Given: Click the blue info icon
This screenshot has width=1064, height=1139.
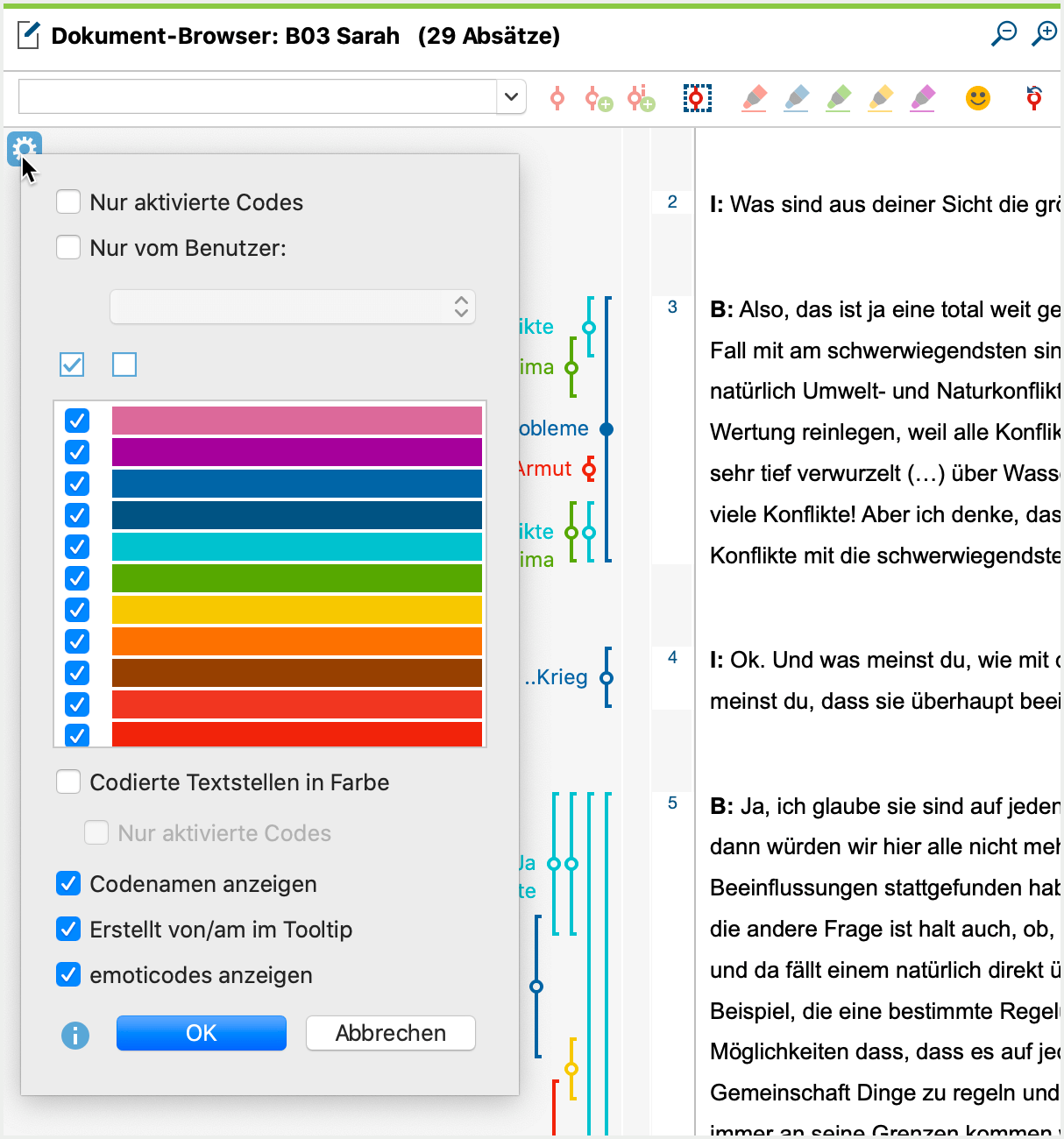Looking at the screenshot, I should 75,1035.
